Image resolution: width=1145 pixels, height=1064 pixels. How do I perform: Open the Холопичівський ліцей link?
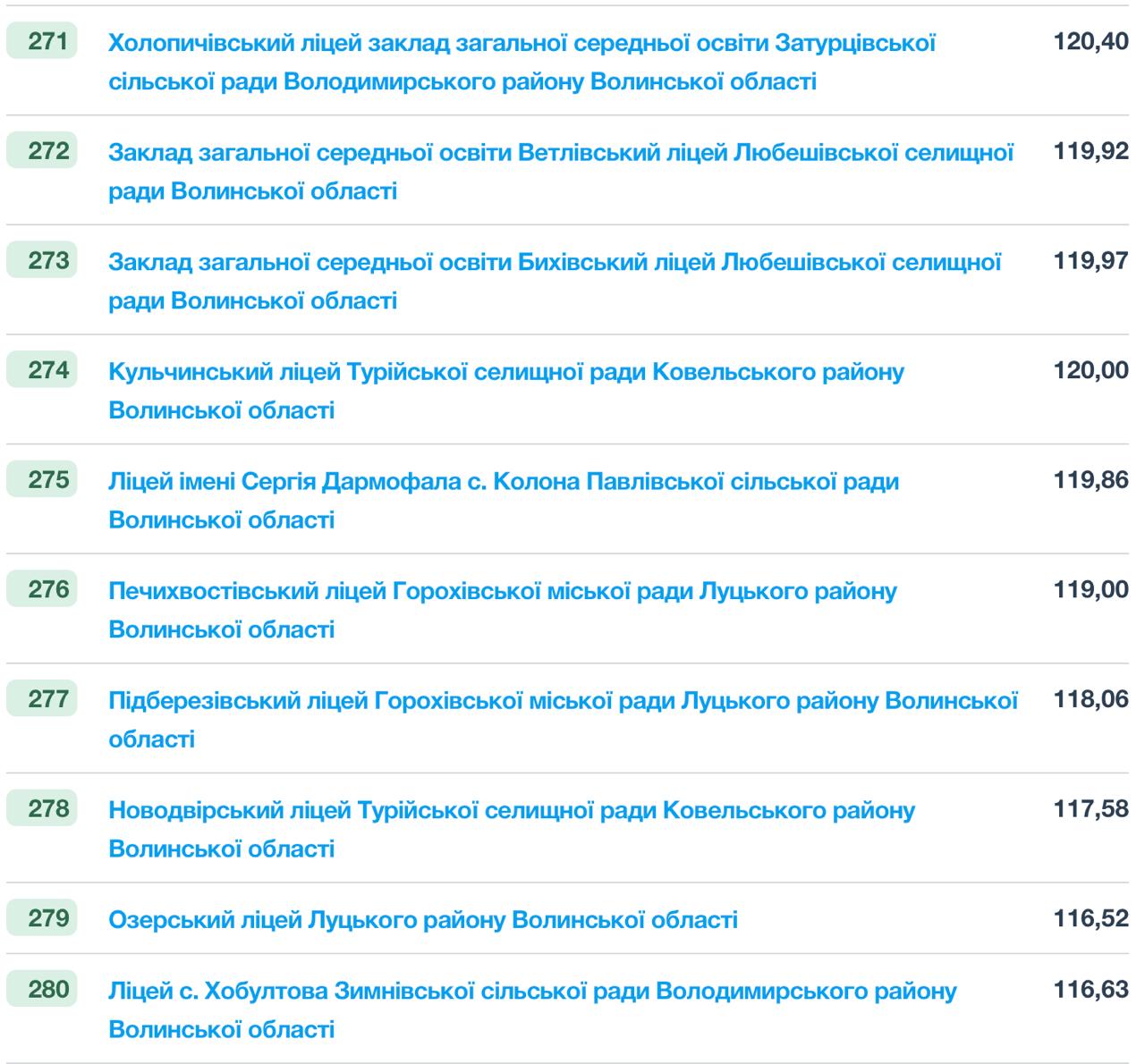pyautogui.click(x=522, y=43)
